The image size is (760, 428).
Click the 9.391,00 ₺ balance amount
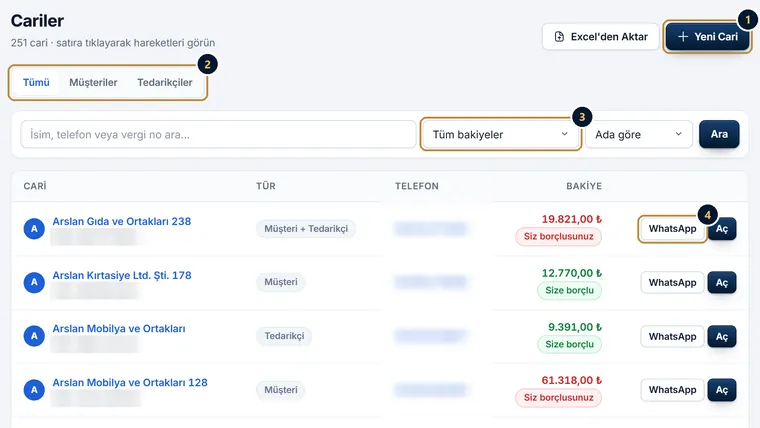coord(575,327)
